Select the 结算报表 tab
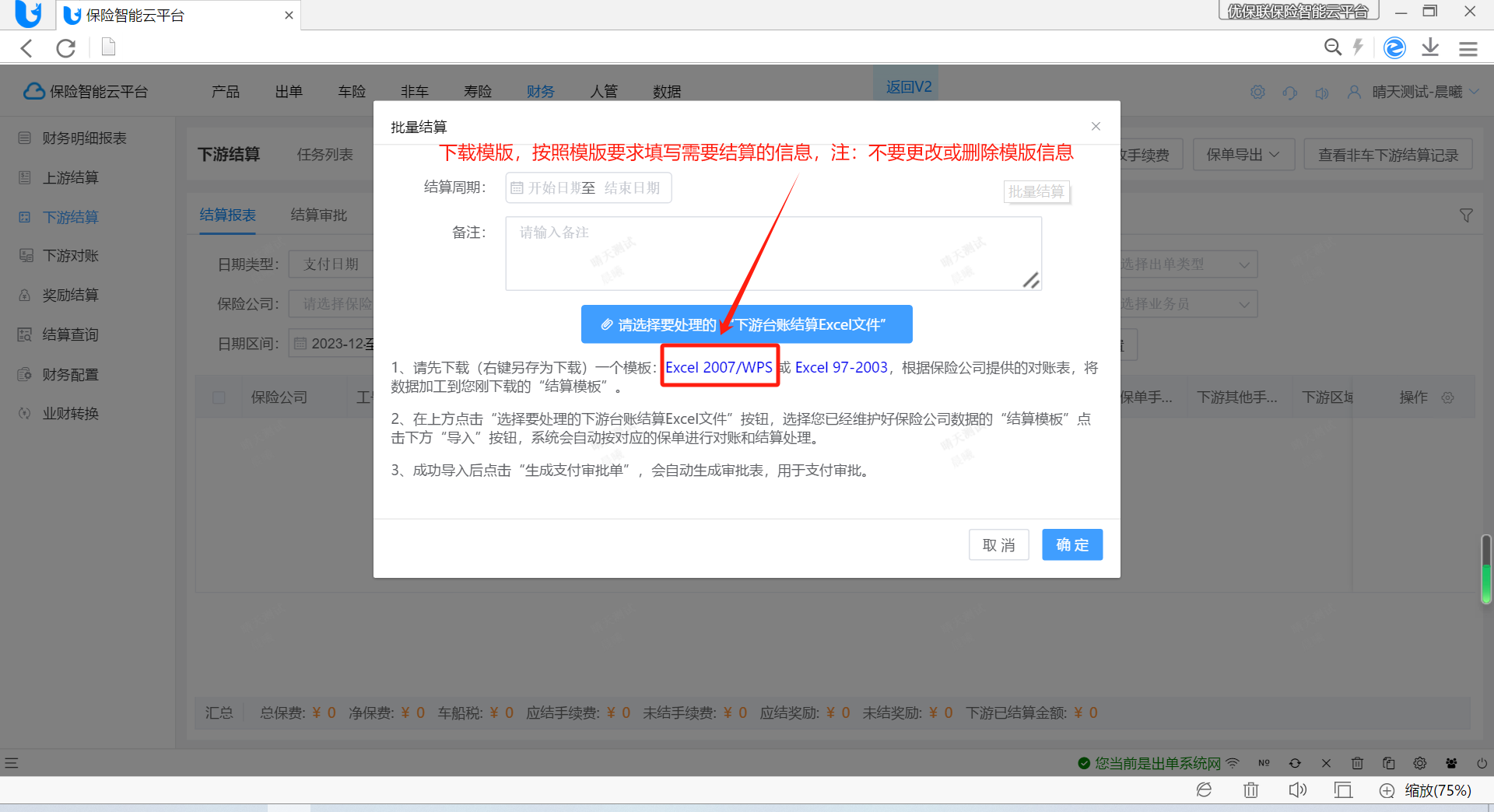Image resolution: width=1494 pixels, height=812 pixels. coord(228,215)
